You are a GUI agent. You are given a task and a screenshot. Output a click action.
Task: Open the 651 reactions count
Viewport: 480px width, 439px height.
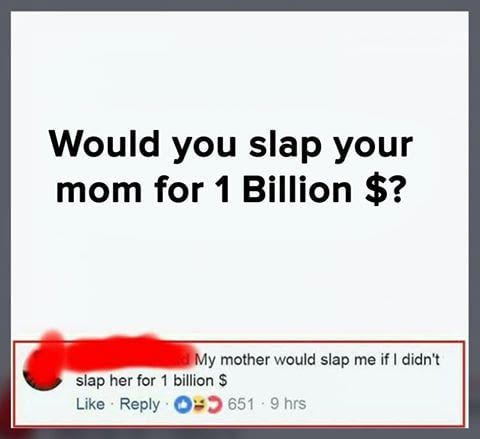point(241,404)
